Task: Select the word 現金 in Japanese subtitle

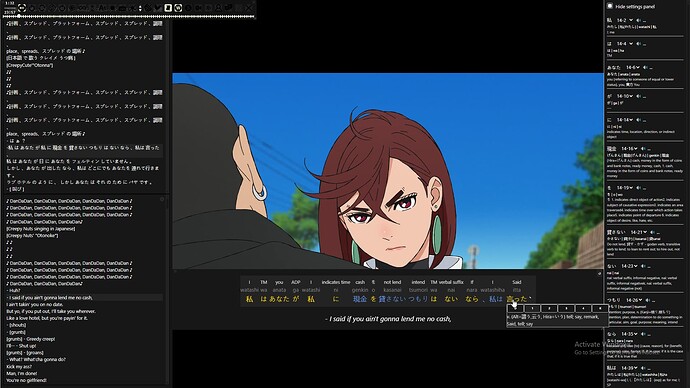Action: click(360, 299)
